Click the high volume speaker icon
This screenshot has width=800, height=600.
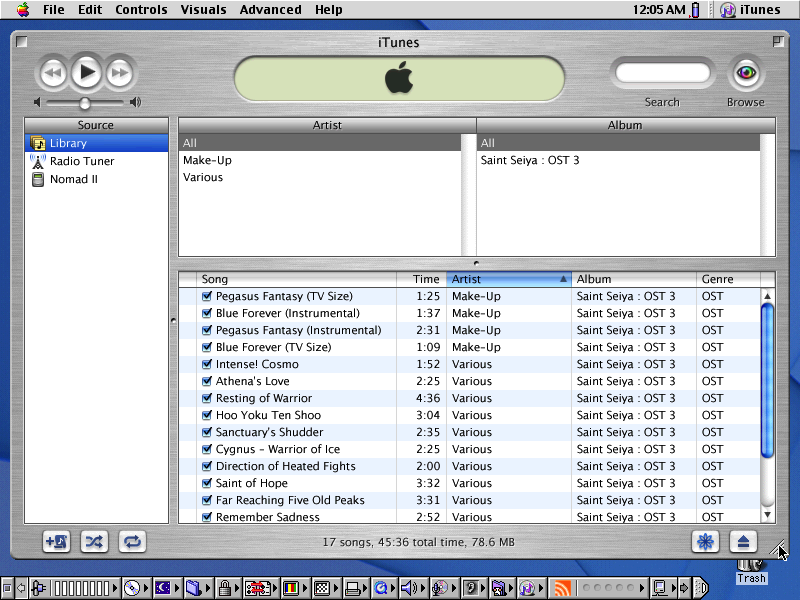135,103
